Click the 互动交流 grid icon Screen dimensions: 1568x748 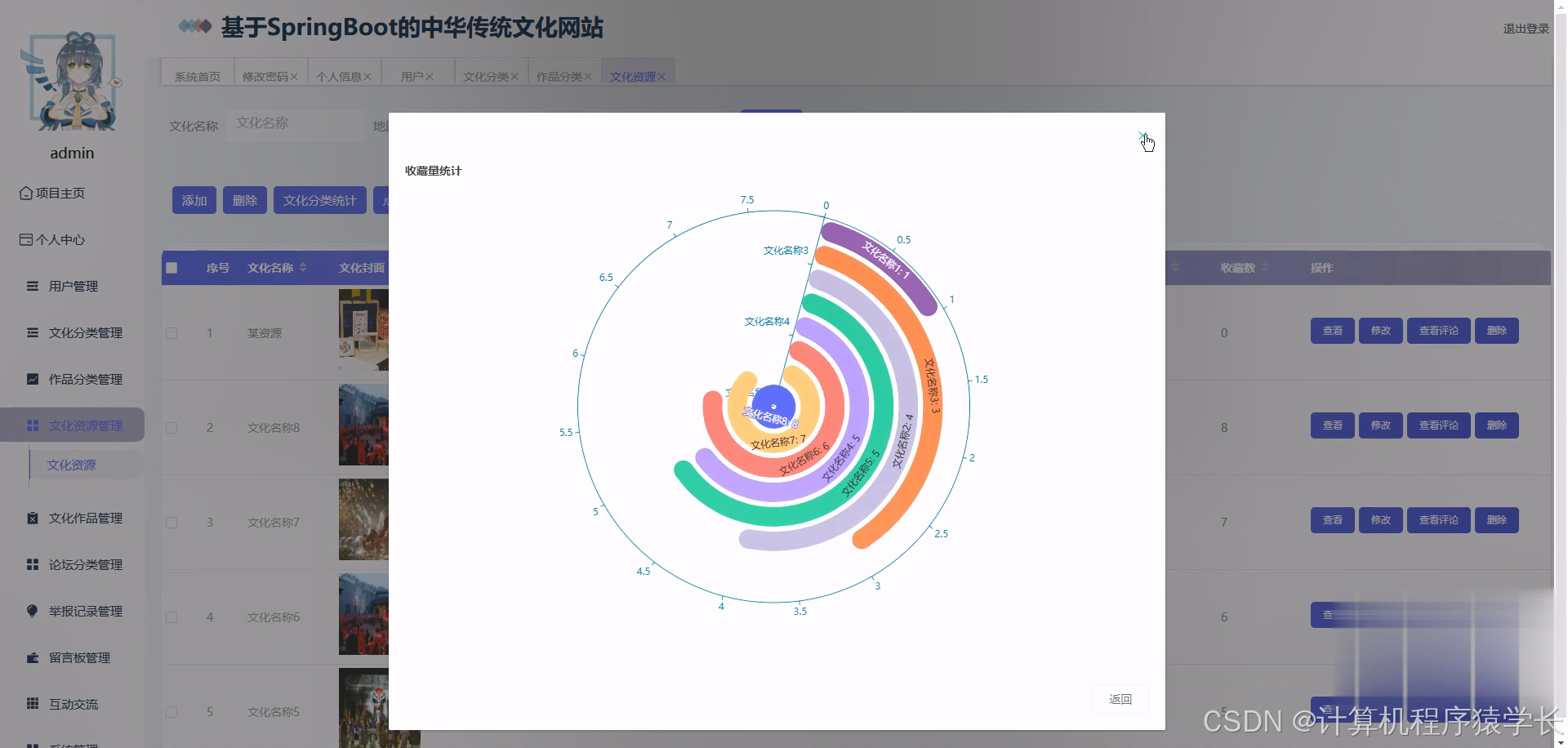[x=32, y=704]
